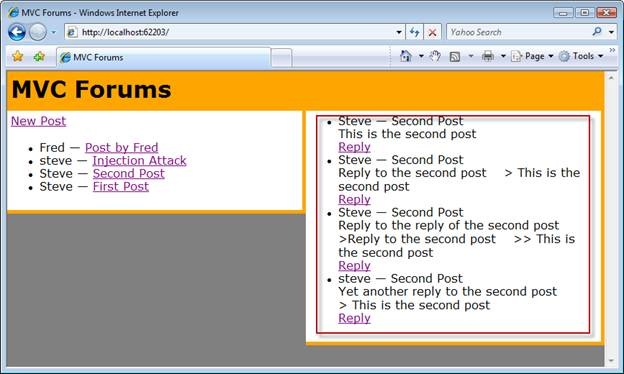
Task: Expand the address bar history dropdown
Action: (x=399, y=32)
